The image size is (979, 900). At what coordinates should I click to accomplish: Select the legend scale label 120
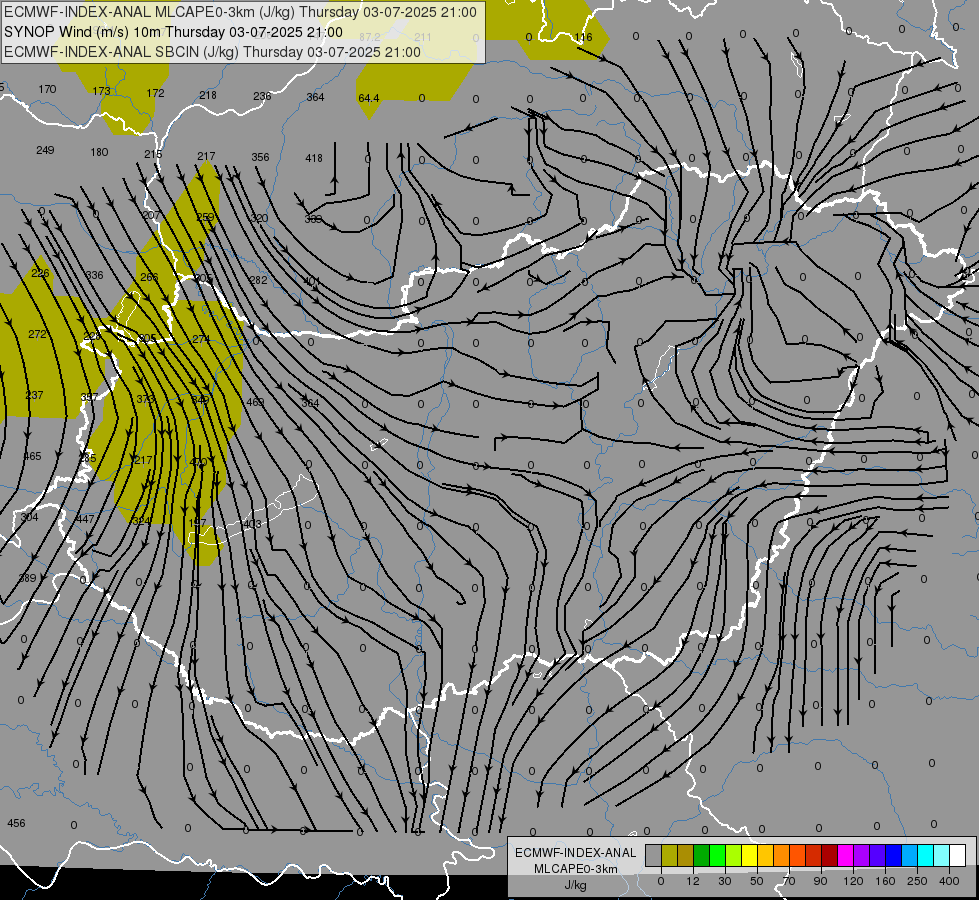(x=853, y=881)
